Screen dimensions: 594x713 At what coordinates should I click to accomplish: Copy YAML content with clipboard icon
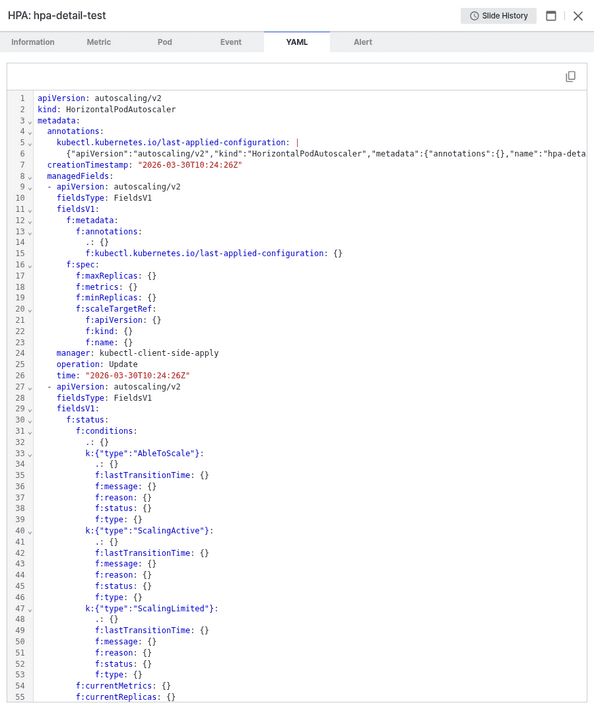point(570,76)
